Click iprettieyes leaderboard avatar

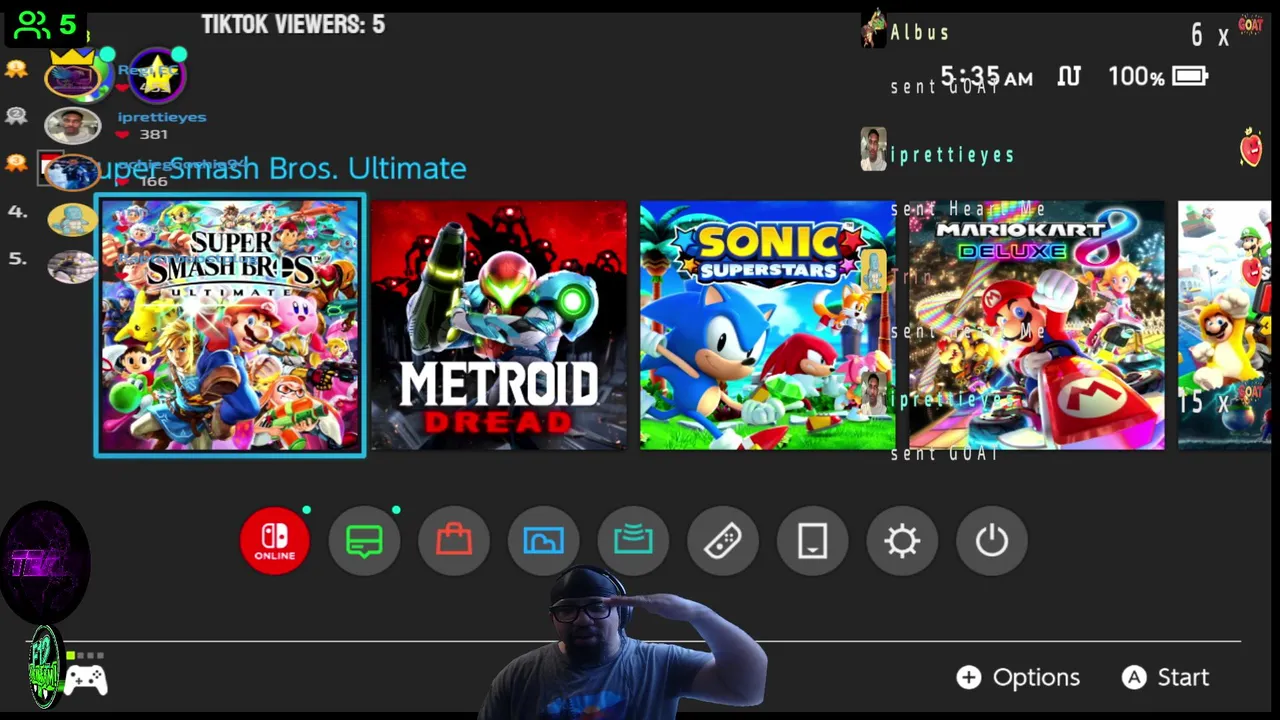[73, 125]
